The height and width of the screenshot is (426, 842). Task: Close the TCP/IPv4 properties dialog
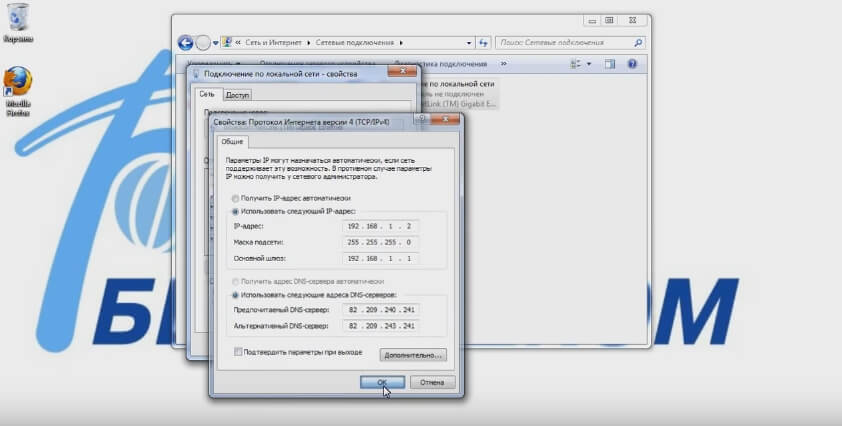click(x=445, y=119)
